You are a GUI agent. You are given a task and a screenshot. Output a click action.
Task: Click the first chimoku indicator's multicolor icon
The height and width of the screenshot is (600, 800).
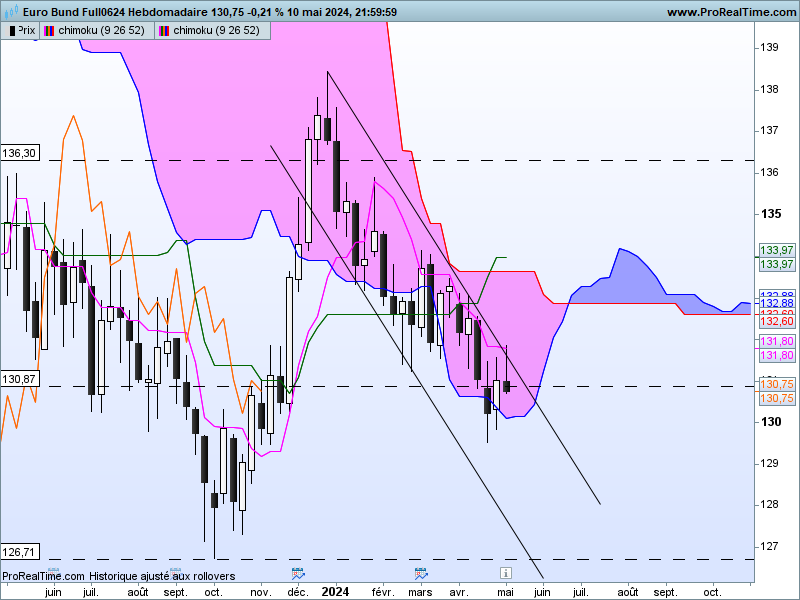point(49,31)
